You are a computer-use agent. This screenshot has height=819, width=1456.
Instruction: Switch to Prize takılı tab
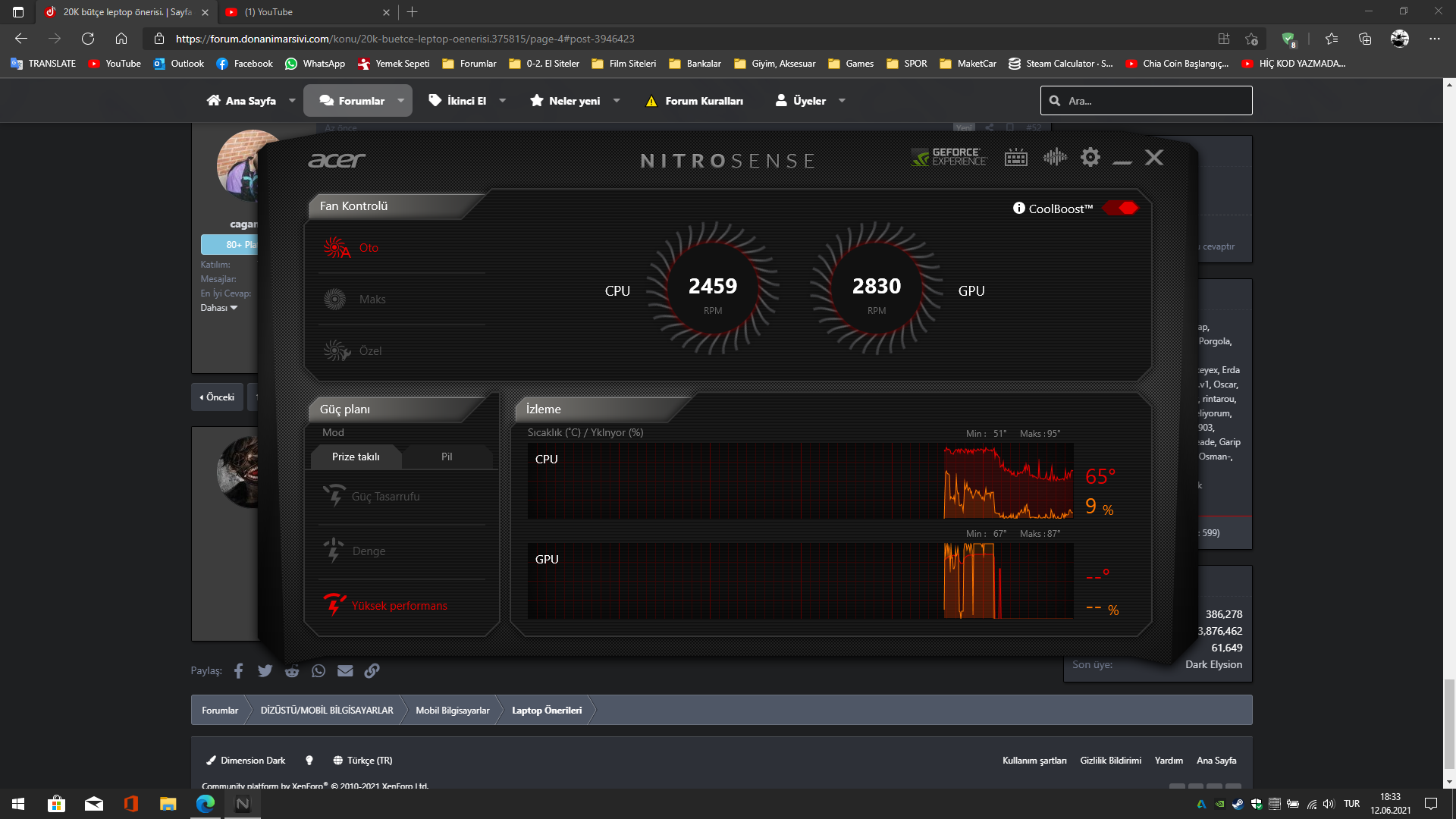[356, 457]
